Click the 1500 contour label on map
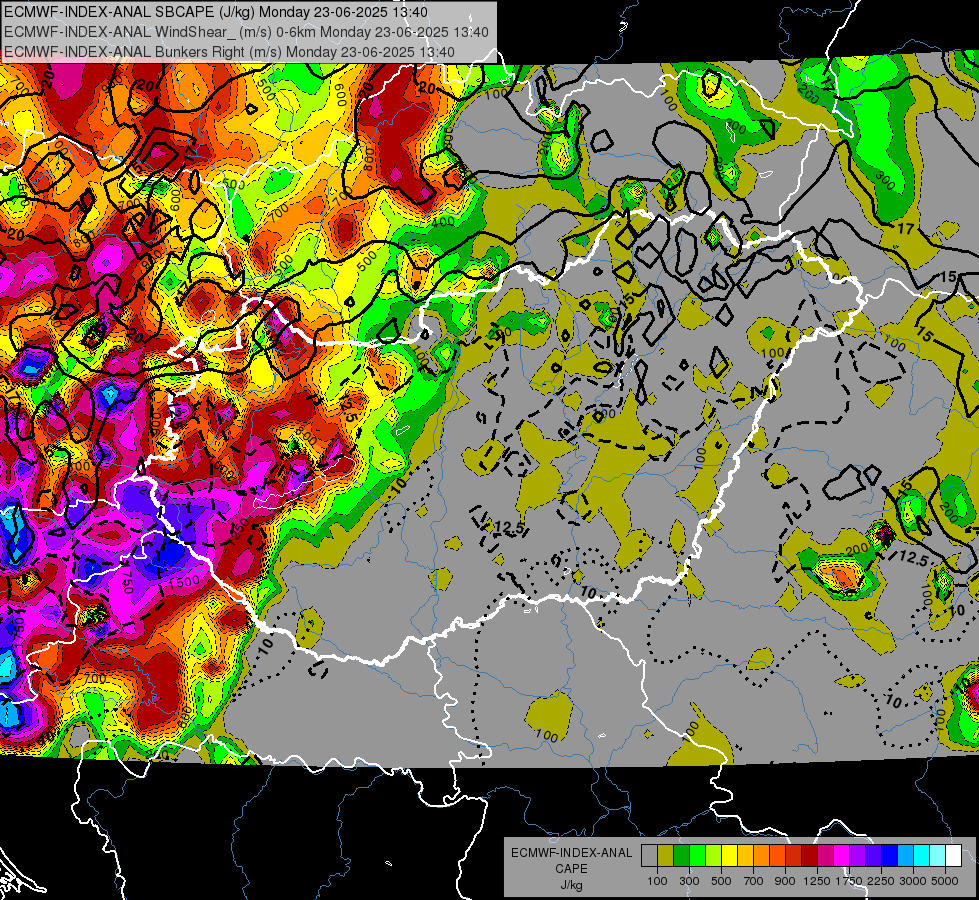 pos(184,582)
